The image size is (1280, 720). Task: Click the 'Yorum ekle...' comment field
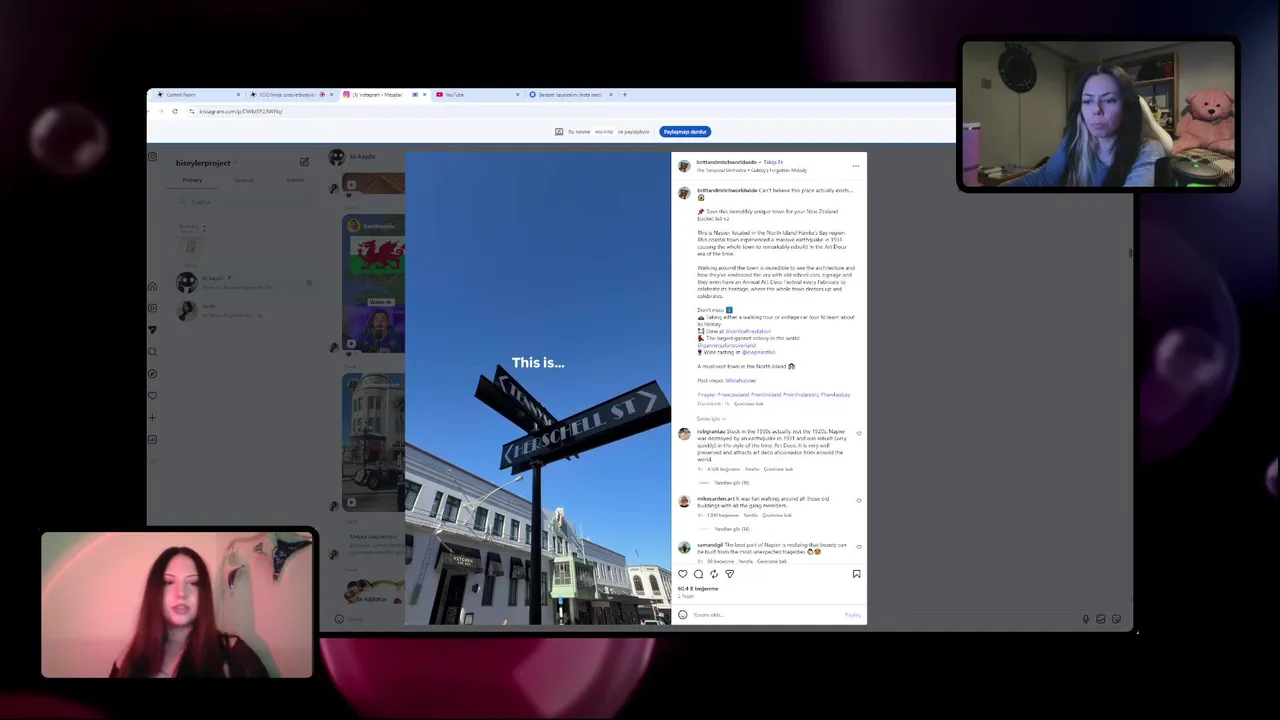766,615
